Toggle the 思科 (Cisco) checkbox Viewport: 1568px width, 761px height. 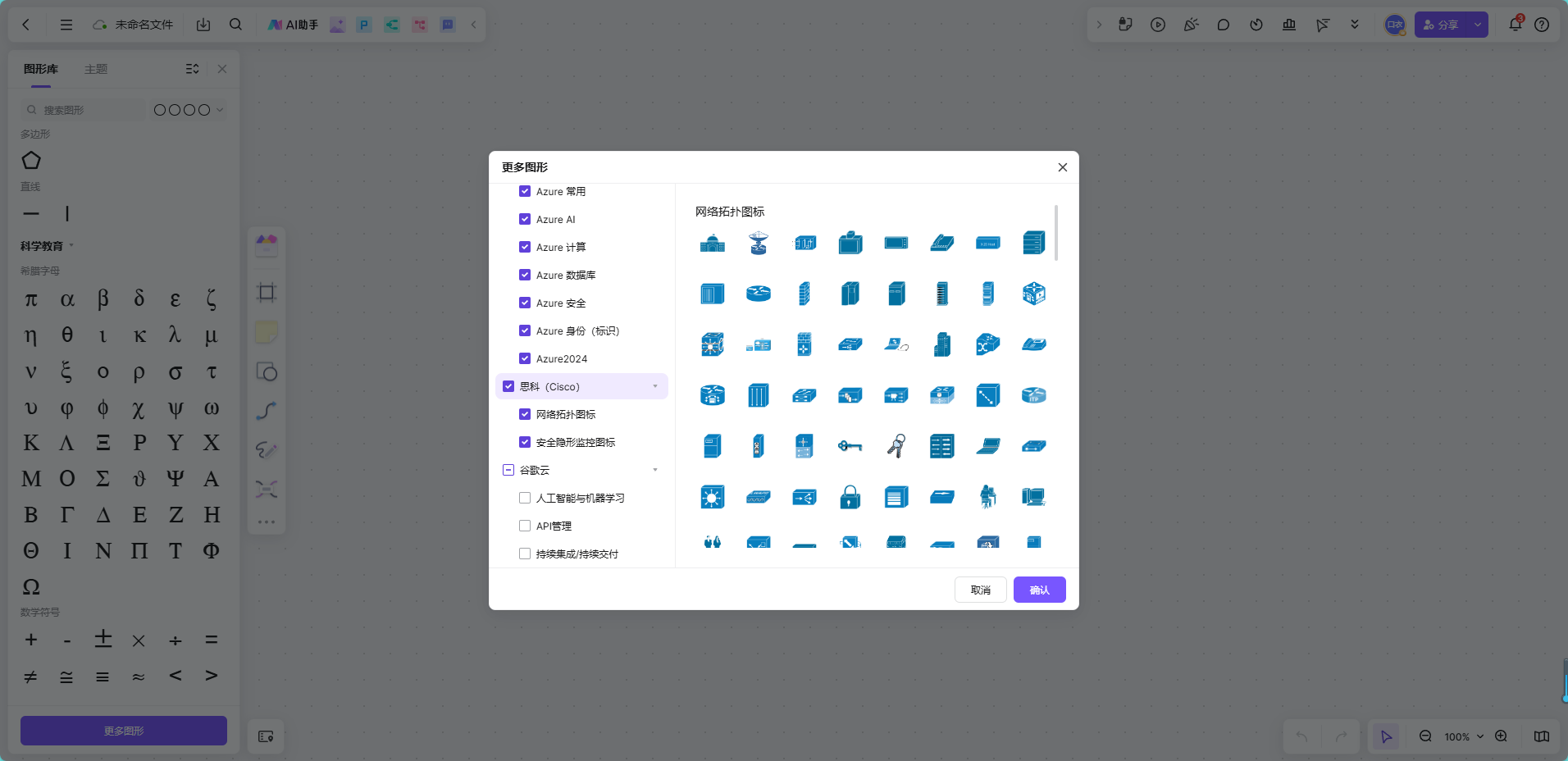coord(508,386)
